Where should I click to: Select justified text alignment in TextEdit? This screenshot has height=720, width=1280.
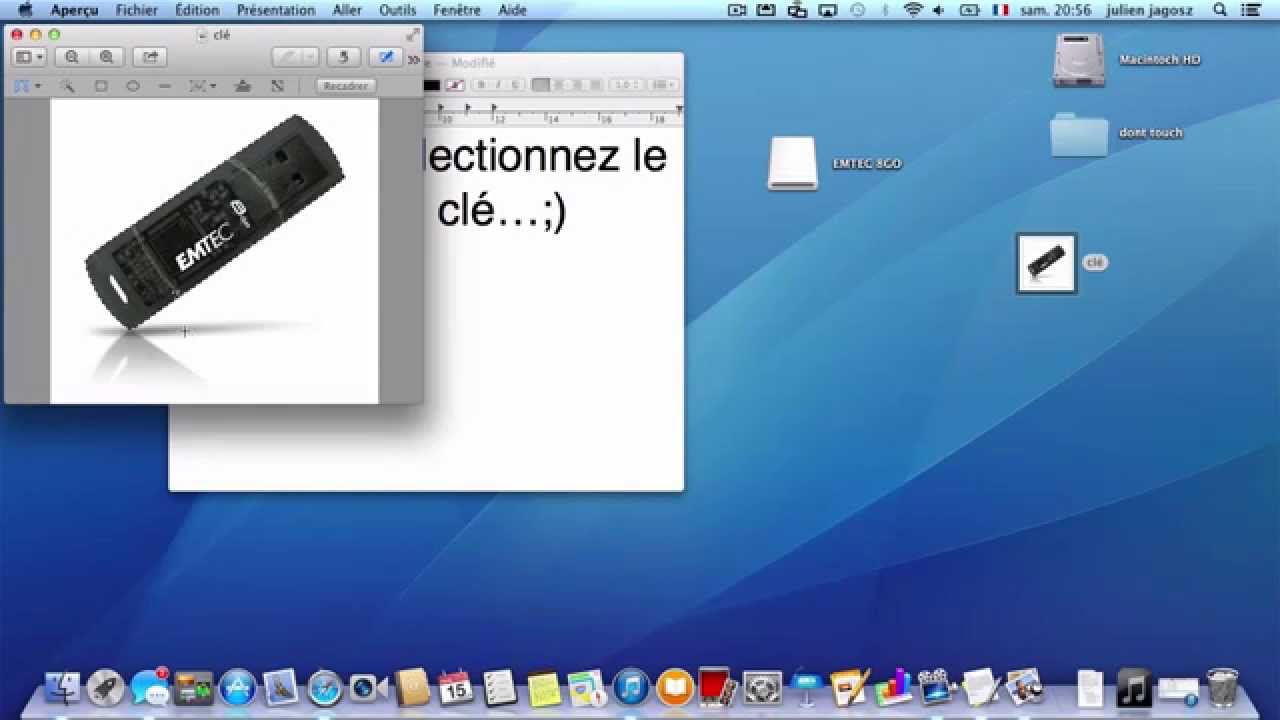tap(594, 85)
